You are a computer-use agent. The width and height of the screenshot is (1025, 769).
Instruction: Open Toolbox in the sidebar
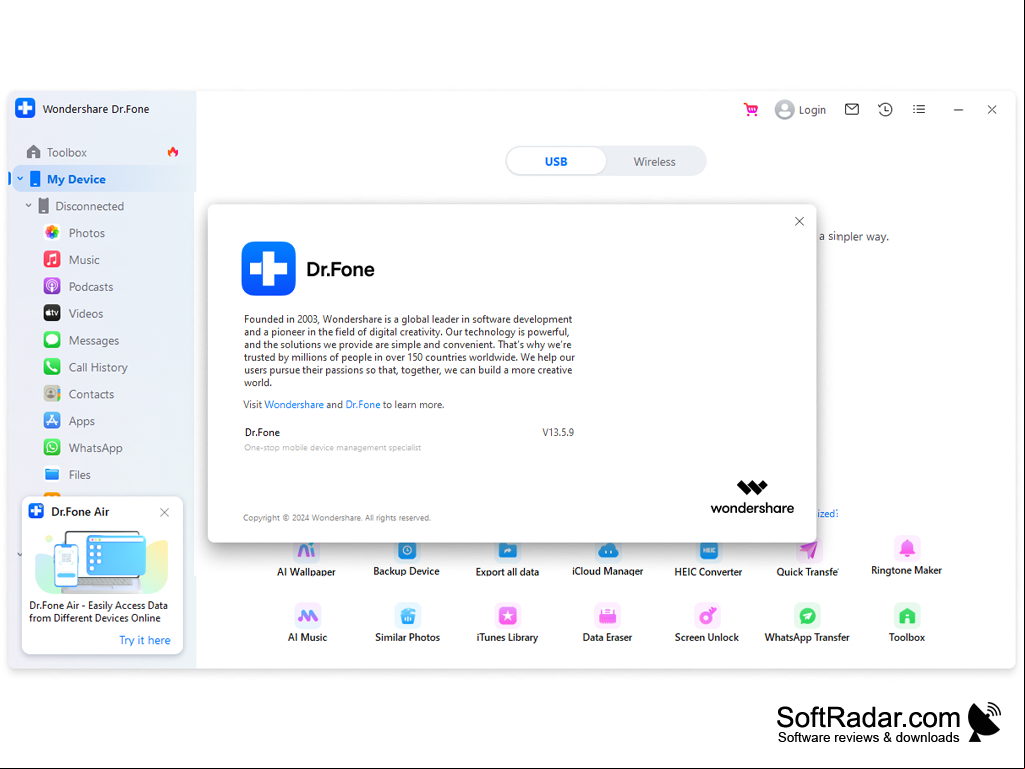pos(67,152)
